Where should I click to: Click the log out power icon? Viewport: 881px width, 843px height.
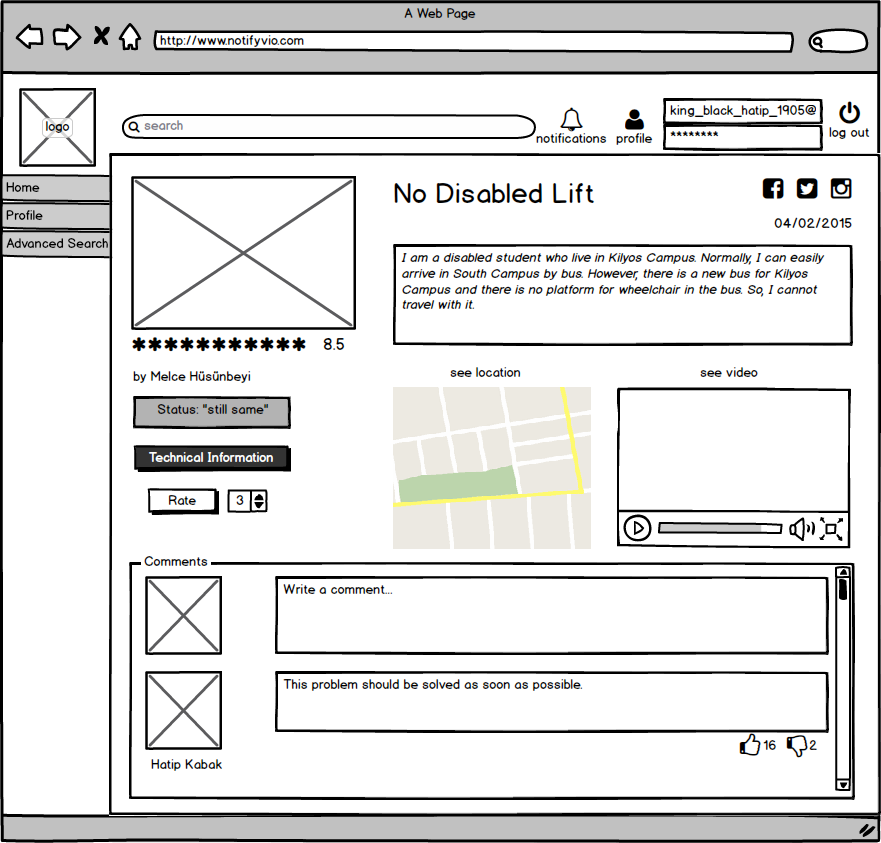[849, 113]
